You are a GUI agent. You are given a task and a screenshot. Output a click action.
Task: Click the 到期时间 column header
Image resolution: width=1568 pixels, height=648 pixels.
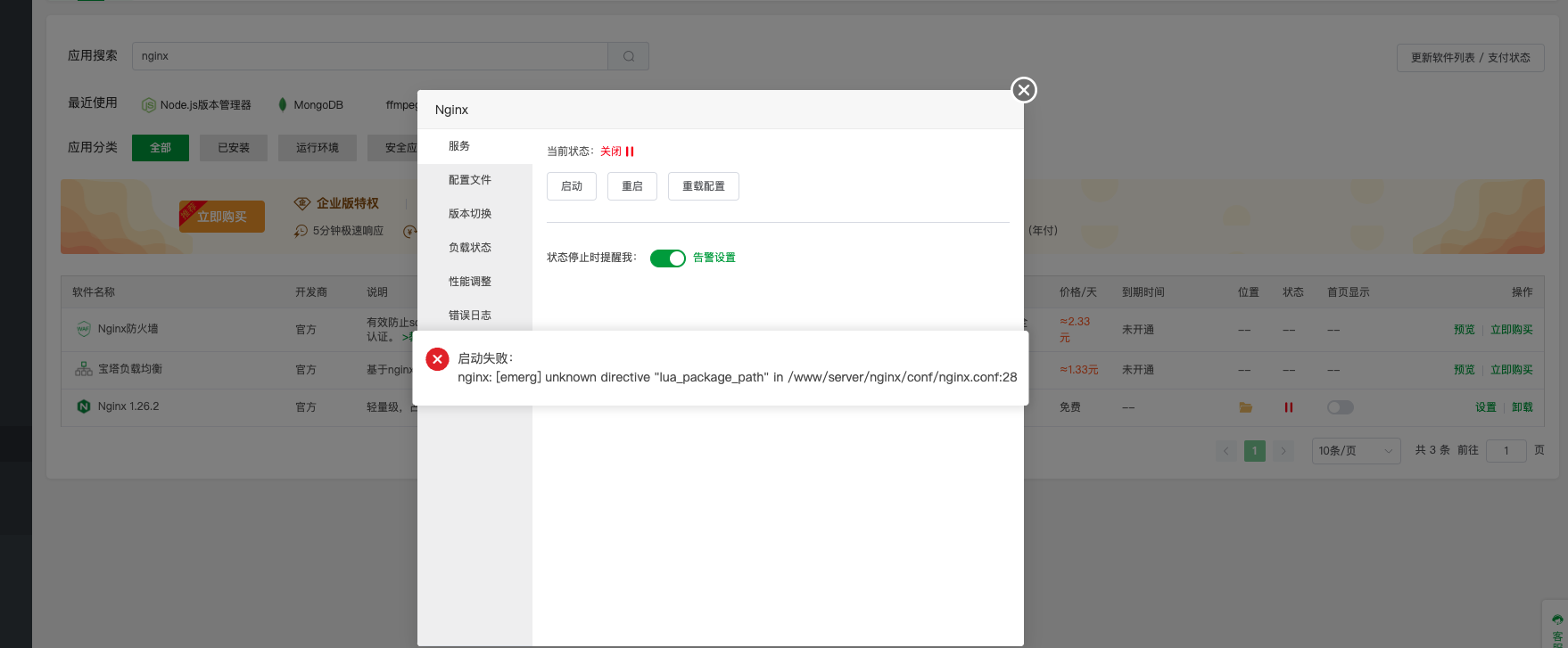click(x=1143, y=292)
